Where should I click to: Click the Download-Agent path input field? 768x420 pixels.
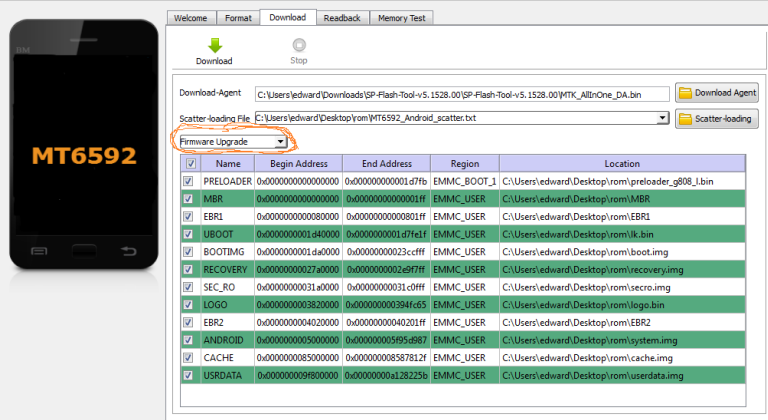(462, 94)
